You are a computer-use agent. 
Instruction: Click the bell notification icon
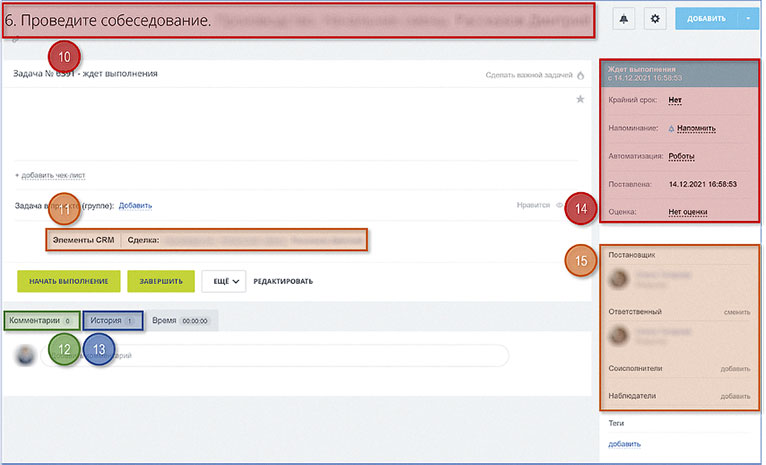pyautogui.click(x=624, y=19)
